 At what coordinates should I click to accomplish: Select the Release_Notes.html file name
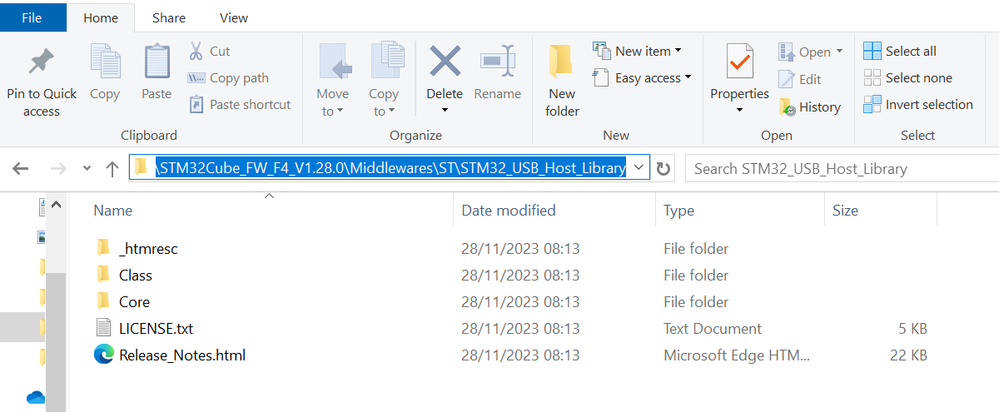coord(182,355)
